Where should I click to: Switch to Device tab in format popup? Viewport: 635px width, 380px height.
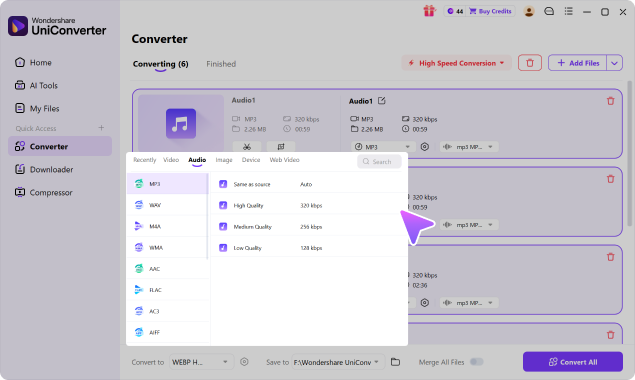[251, 160]
